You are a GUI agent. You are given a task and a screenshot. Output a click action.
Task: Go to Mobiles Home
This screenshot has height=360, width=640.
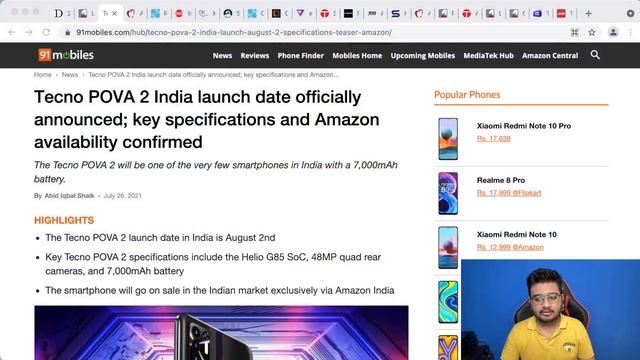[x=357, y=56]
